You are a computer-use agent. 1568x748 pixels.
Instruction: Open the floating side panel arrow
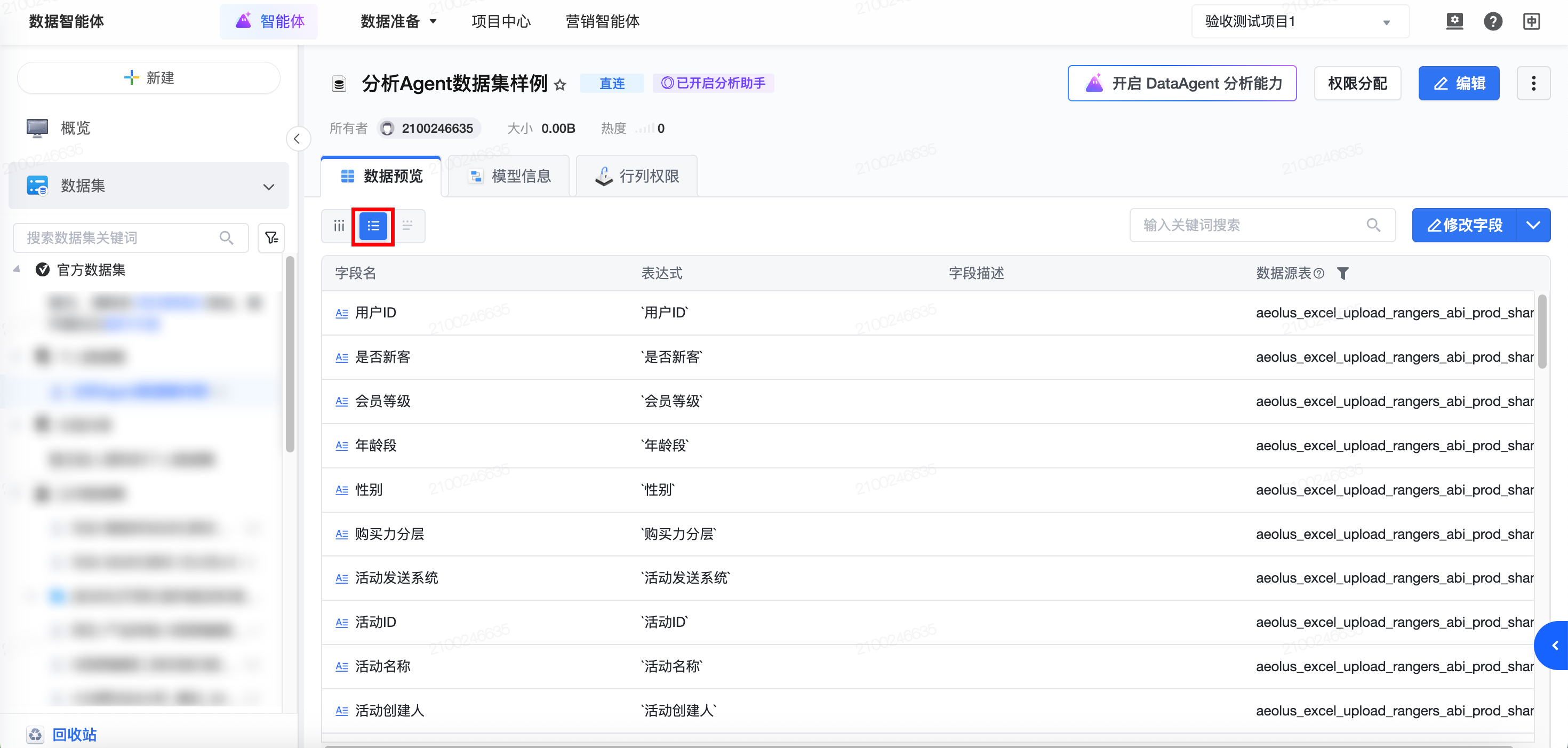tap(1554, 645)
